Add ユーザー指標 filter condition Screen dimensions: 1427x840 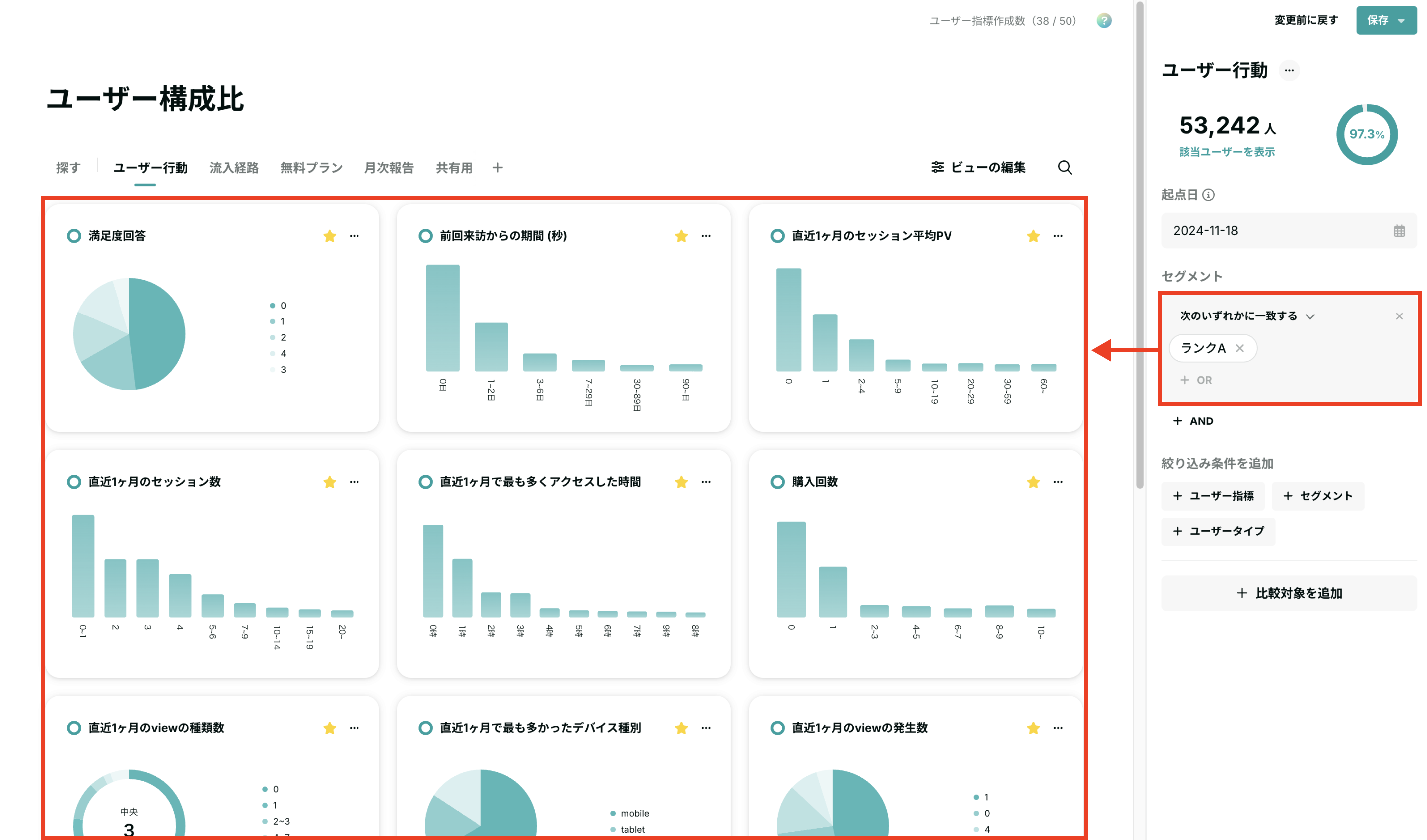click(1213, 496)
